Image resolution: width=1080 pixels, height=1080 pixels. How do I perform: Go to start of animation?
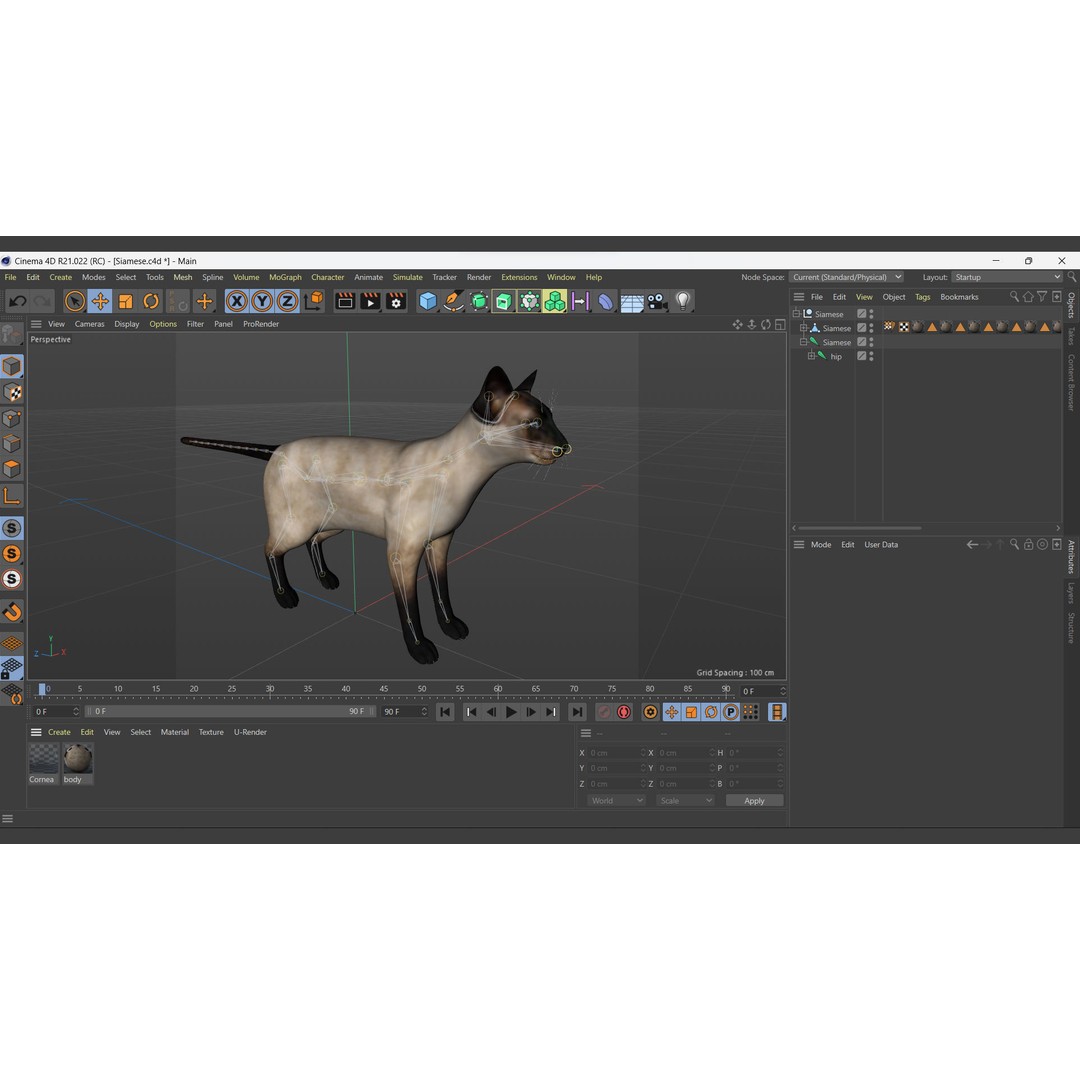[445, 712]
